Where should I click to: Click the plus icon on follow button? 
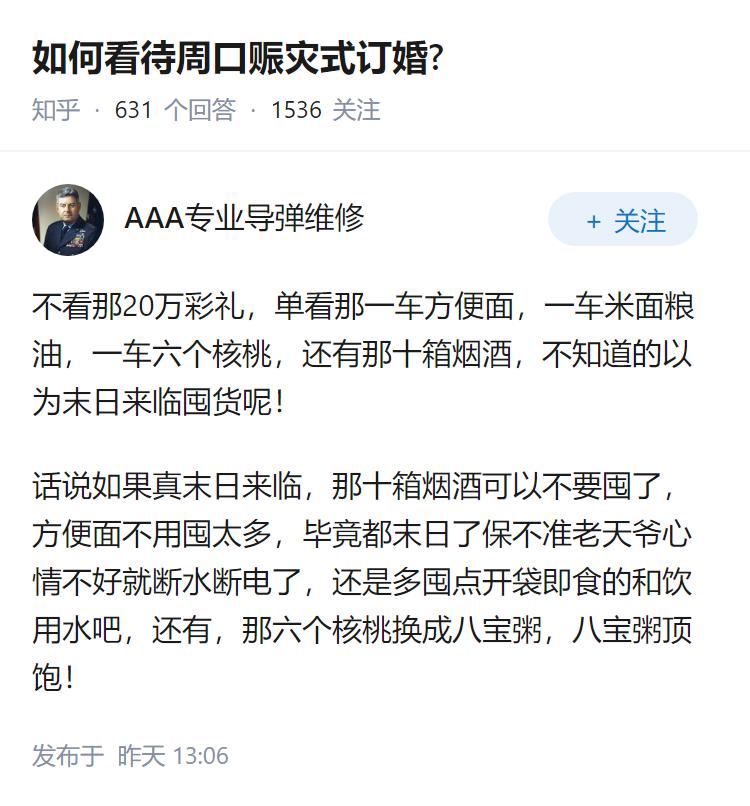[594, 221]
